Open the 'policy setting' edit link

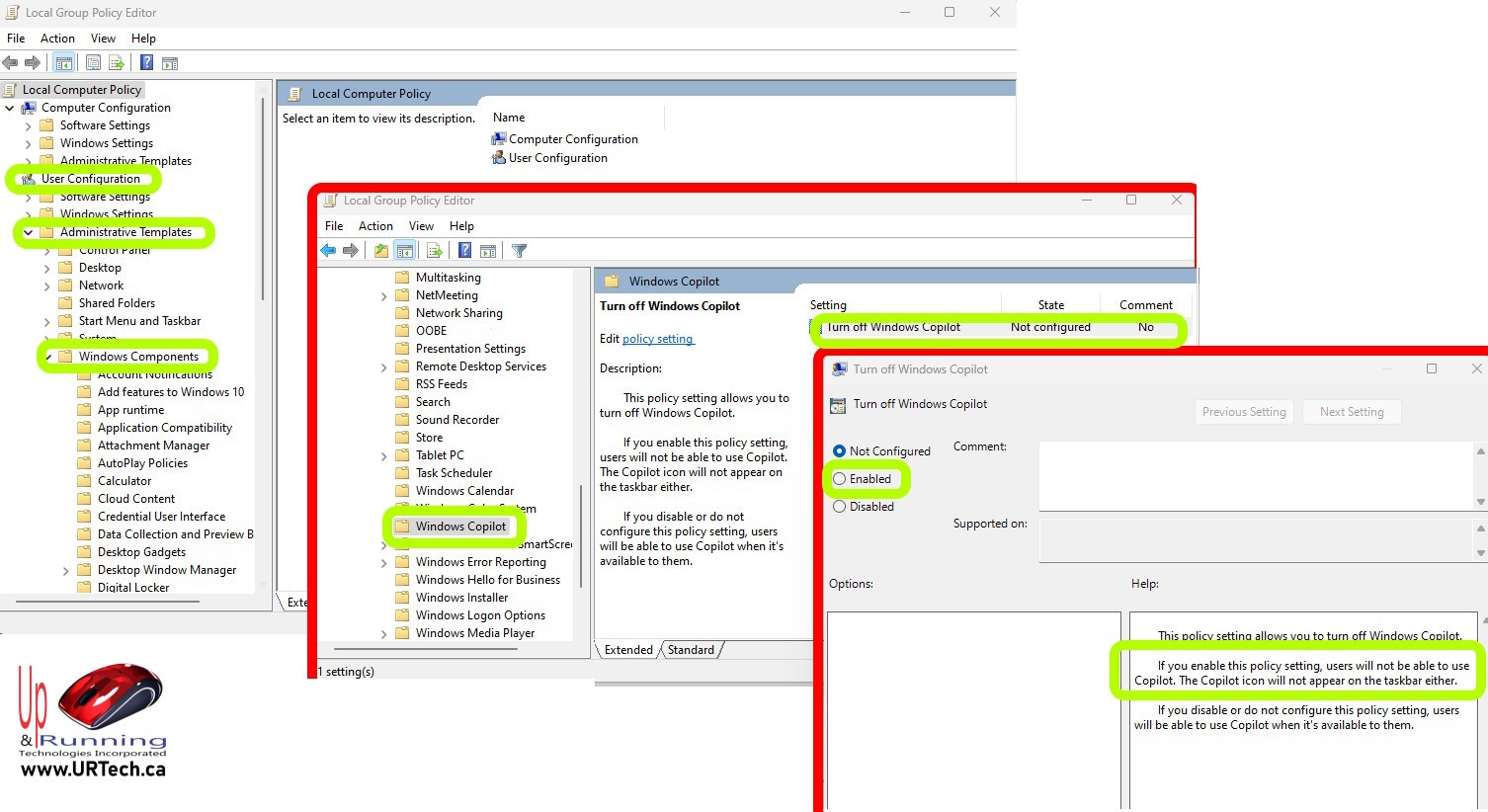pyautogui.click(x=658, y=339)
